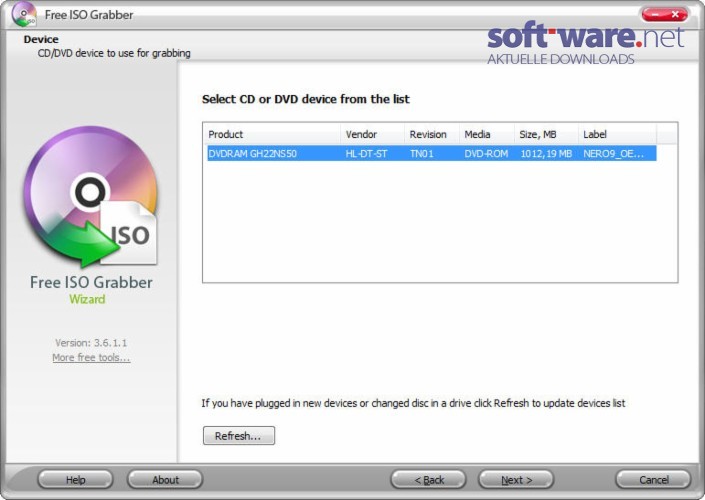Click the Help button
The height and width of the screenshot is (500, 705).
75,480
